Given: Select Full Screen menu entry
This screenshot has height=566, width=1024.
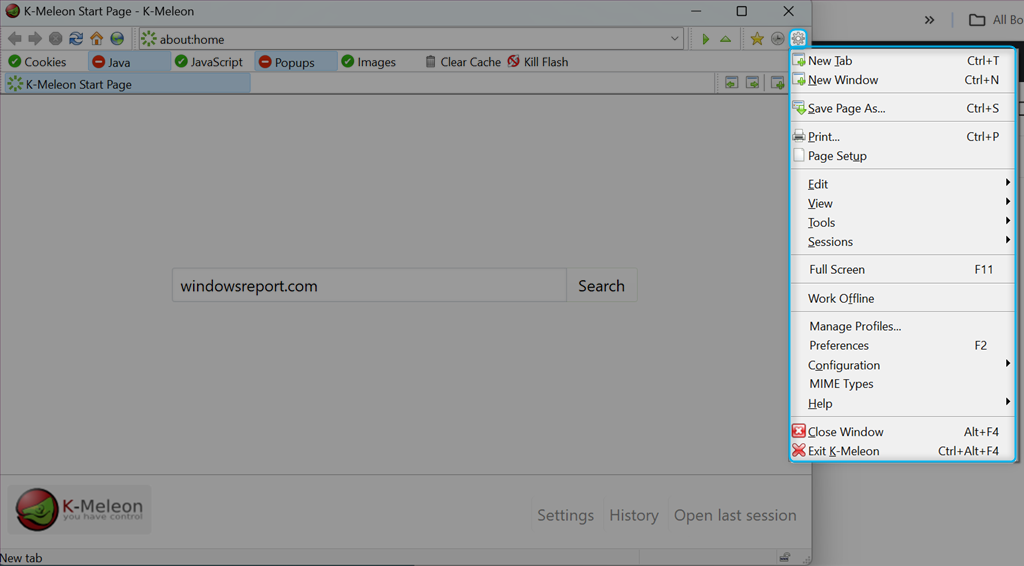Looking at the screenshot, I should [x=902, y=270].
